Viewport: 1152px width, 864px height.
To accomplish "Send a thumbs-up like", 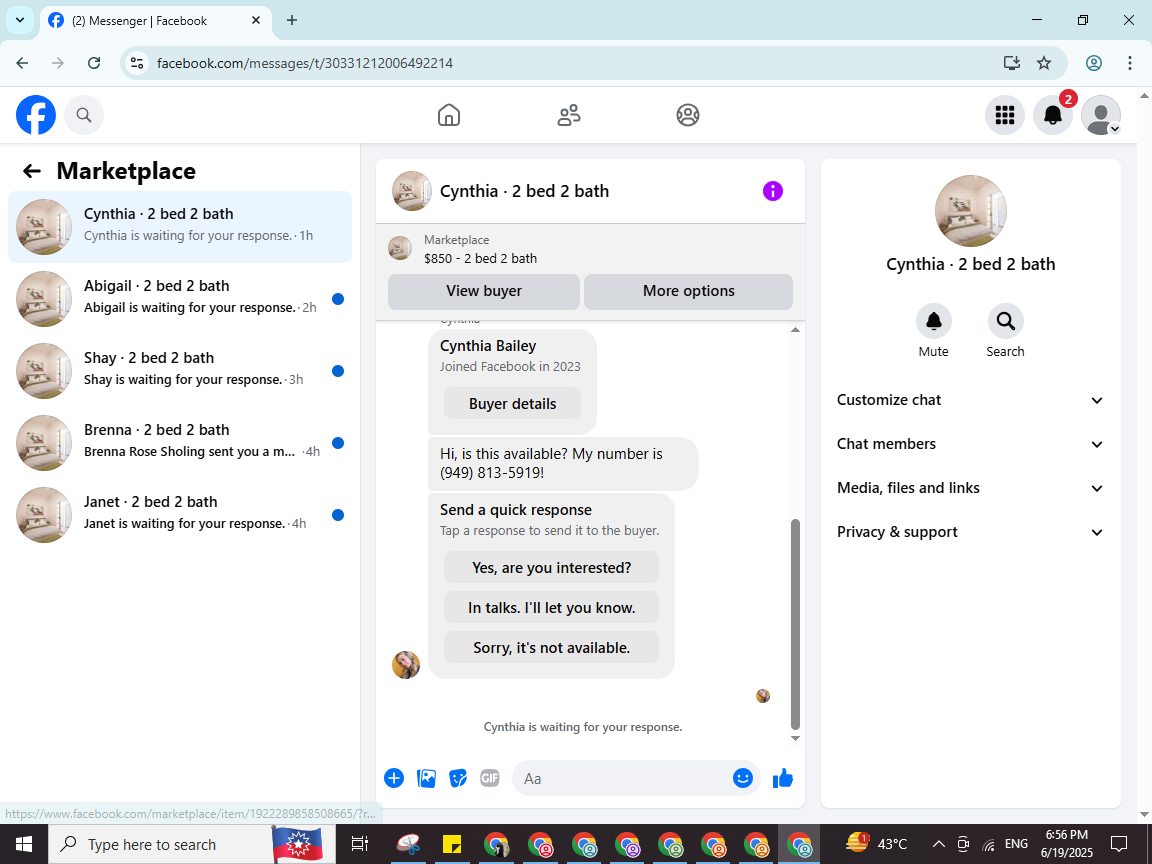I will pos(783,778).
